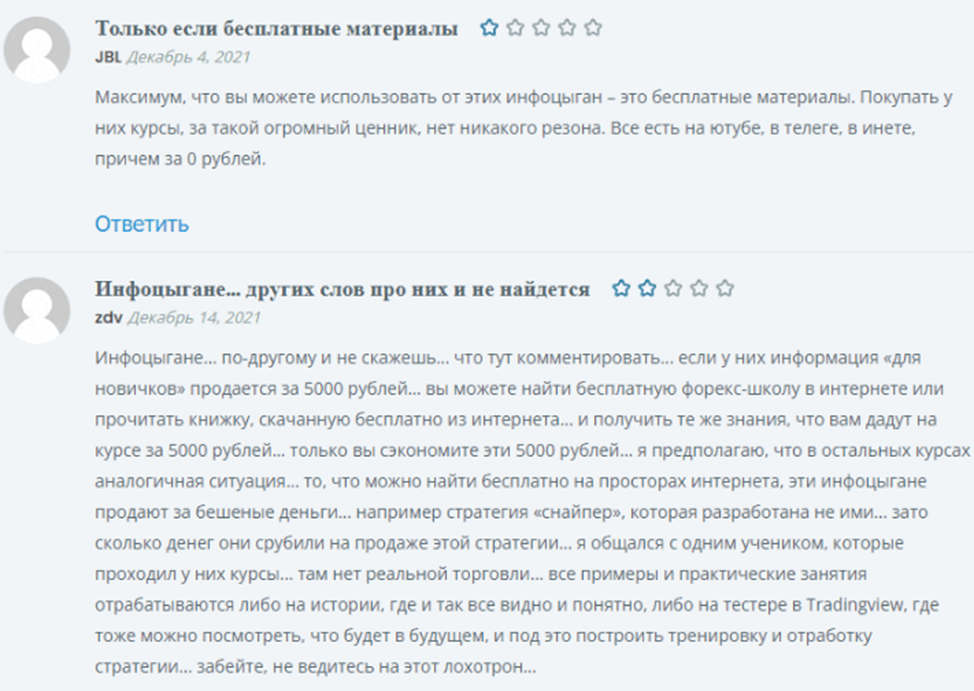Select the username zdv
Viewport: 974px width, 691px height.
(x=107, y=320)
